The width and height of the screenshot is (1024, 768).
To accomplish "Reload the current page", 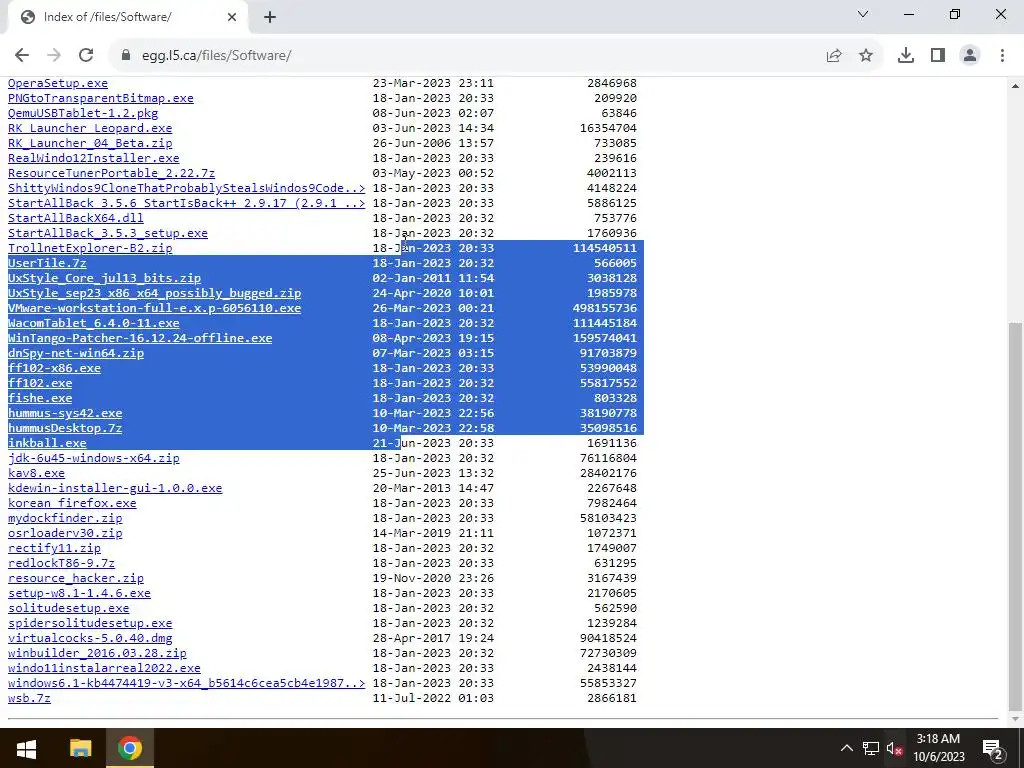I will pos(86,56).
